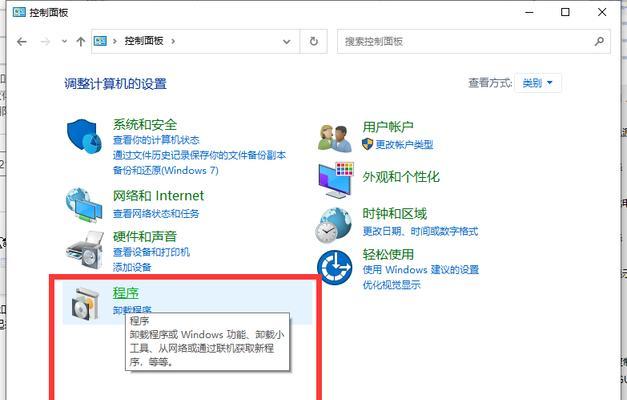Open 更改帐户类型 link
627x400 pixels.
pyautogui.click(x=404, y=144)
